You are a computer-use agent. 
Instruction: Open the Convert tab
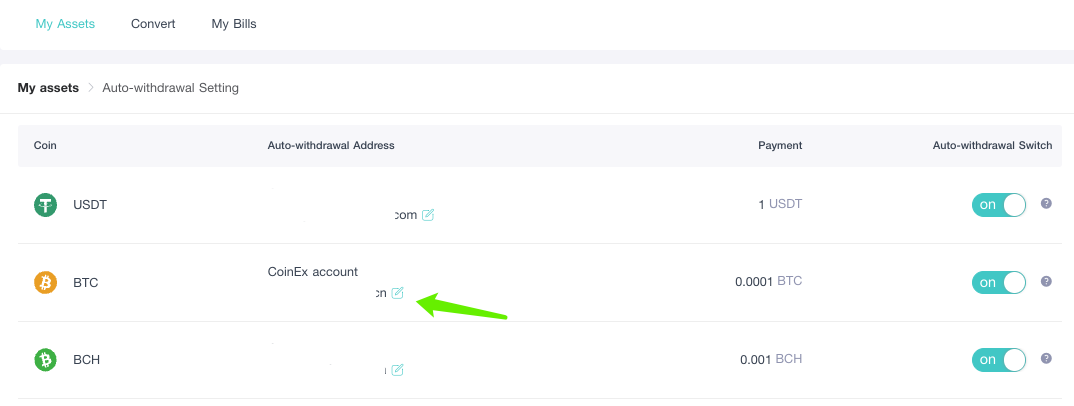[x=153, y=24]
